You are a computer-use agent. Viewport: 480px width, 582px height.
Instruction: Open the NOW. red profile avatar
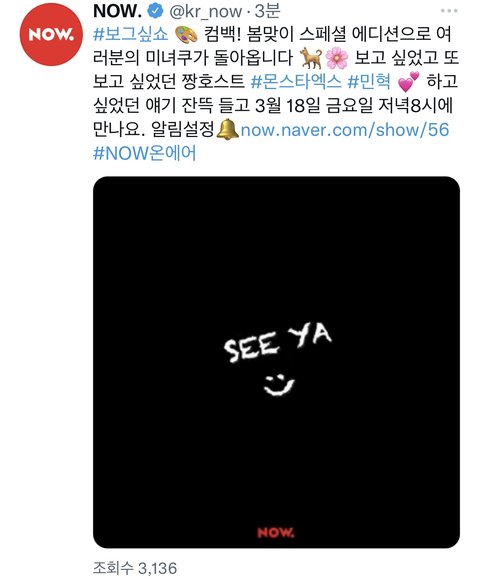51,35
